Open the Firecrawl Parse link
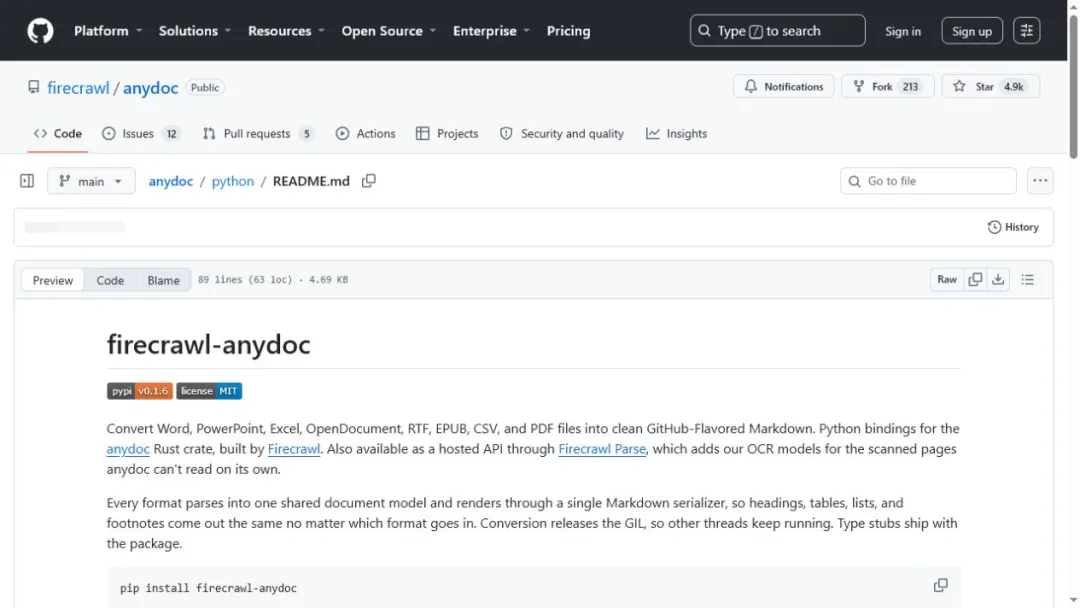The image size is (1080, 608). (x=602, y=449)
